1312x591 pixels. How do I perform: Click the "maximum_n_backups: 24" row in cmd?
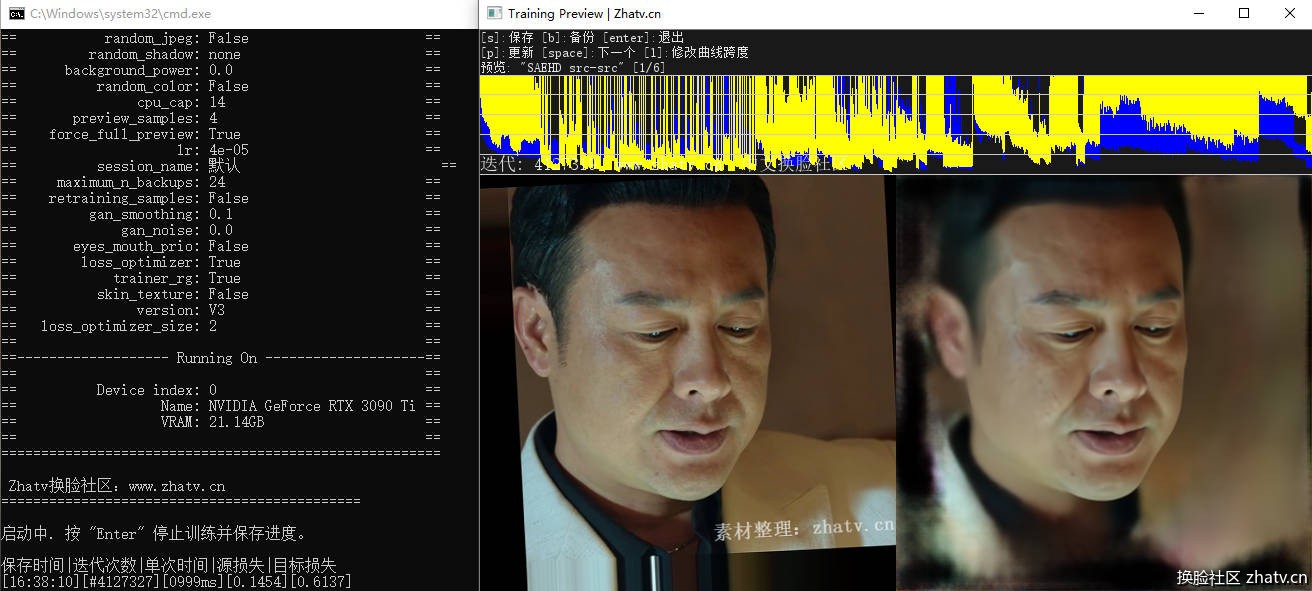point(220,182)
